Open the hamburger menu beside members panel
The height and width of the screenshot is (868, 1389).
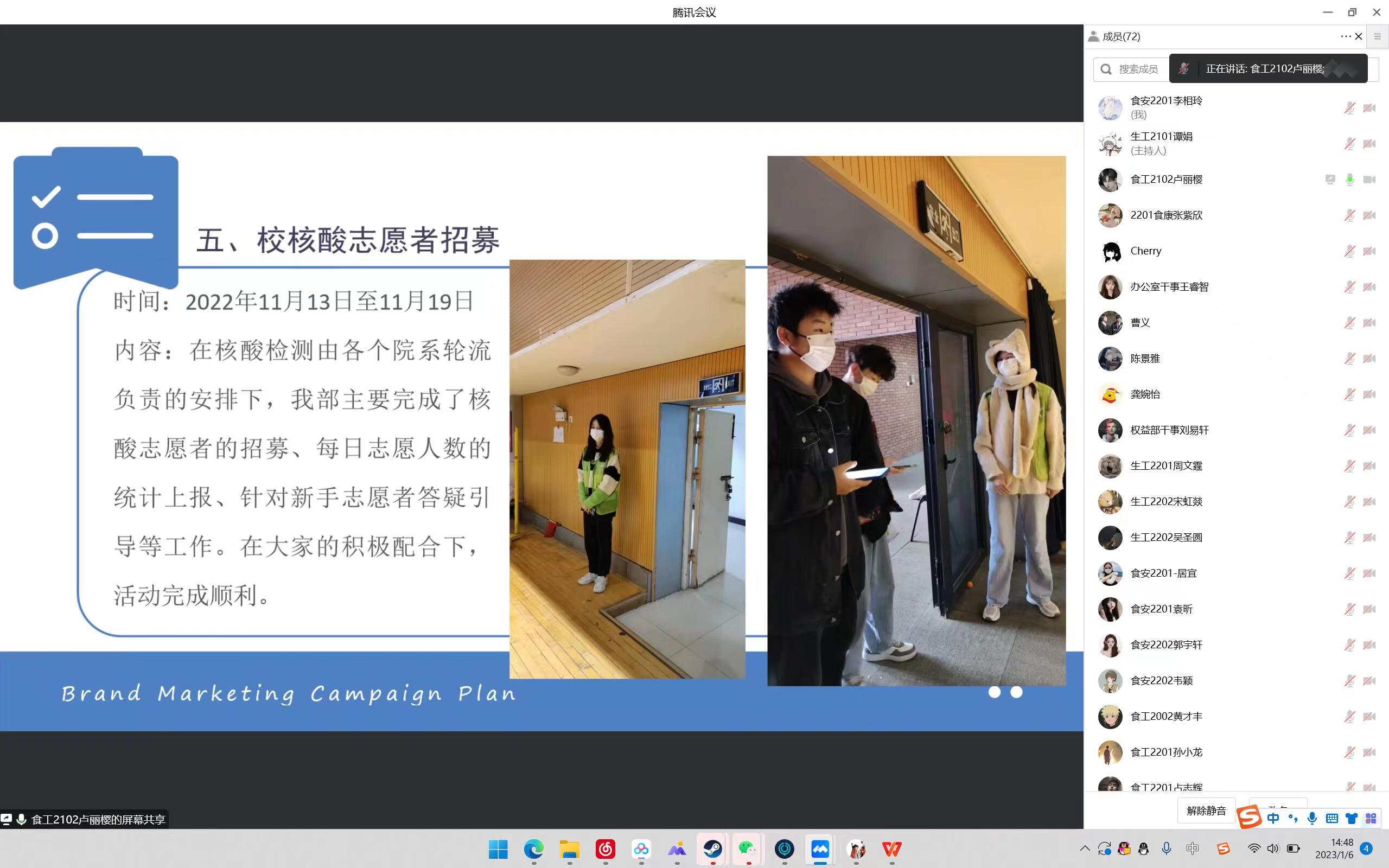(x=1378, y=36)
